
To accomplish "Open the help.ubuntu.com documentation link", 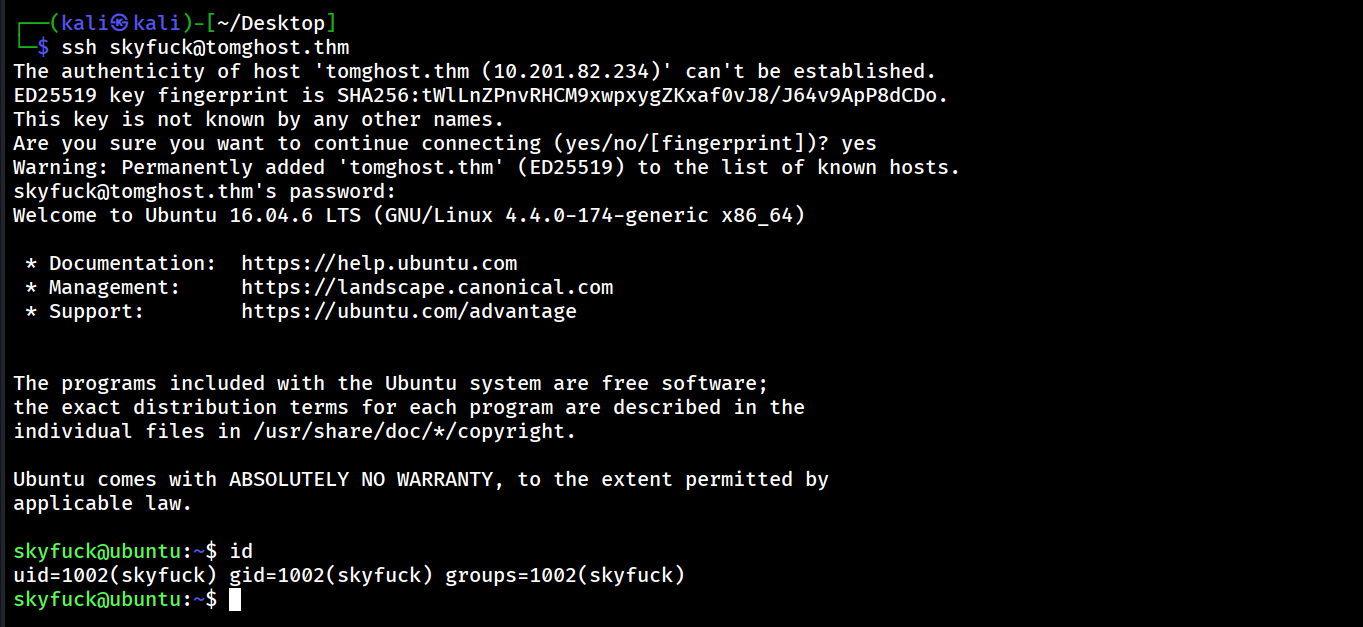I will (379, 264).
